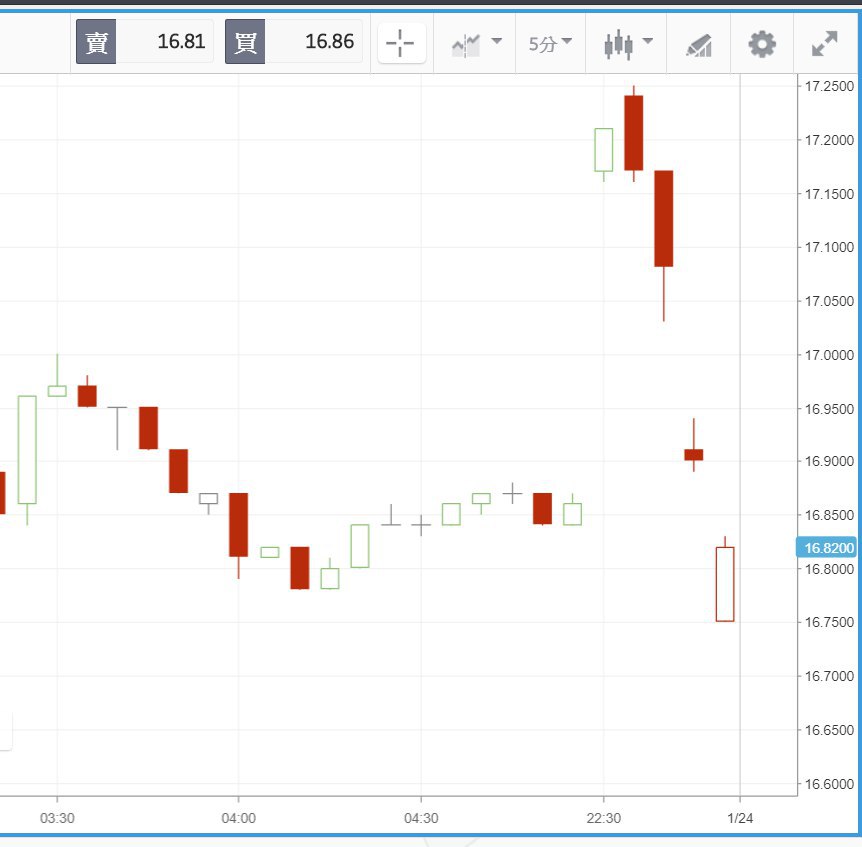Click the 04:00 time axis label
This screenshot has height=847, width=862.
[238, 818]
